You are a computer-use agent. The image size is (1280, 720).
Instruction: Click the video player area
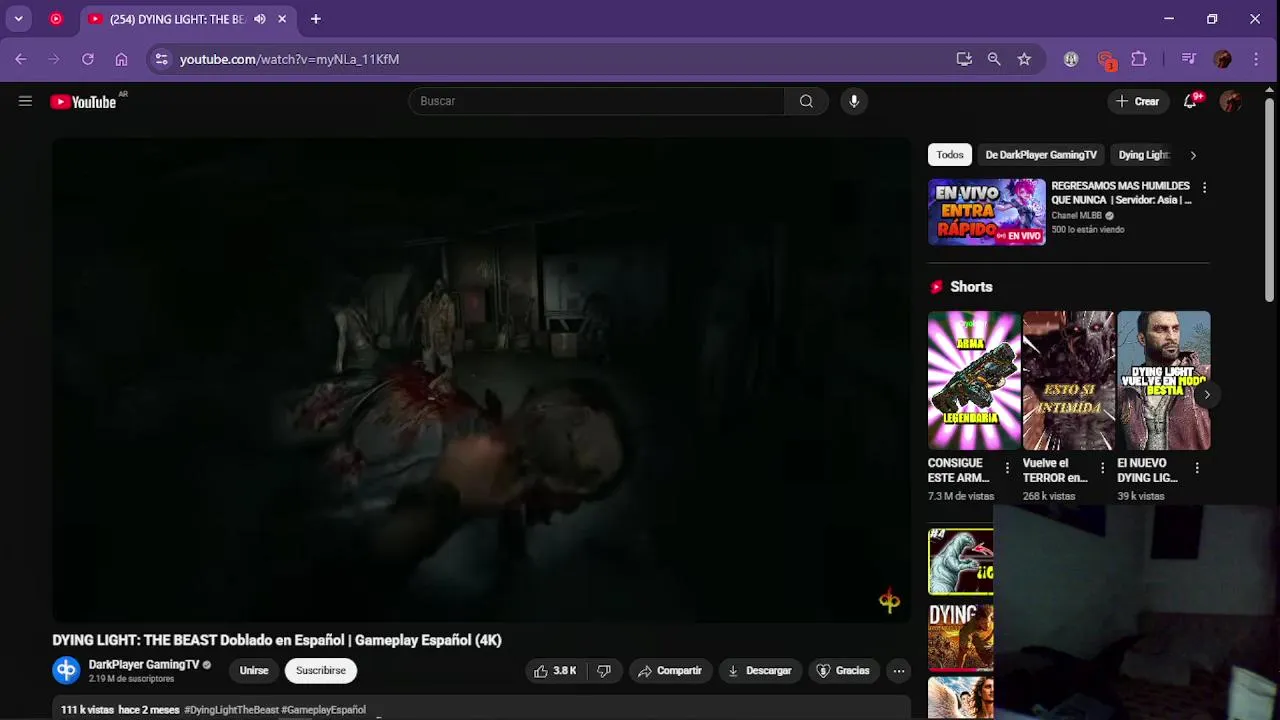[x=481, y=380]
